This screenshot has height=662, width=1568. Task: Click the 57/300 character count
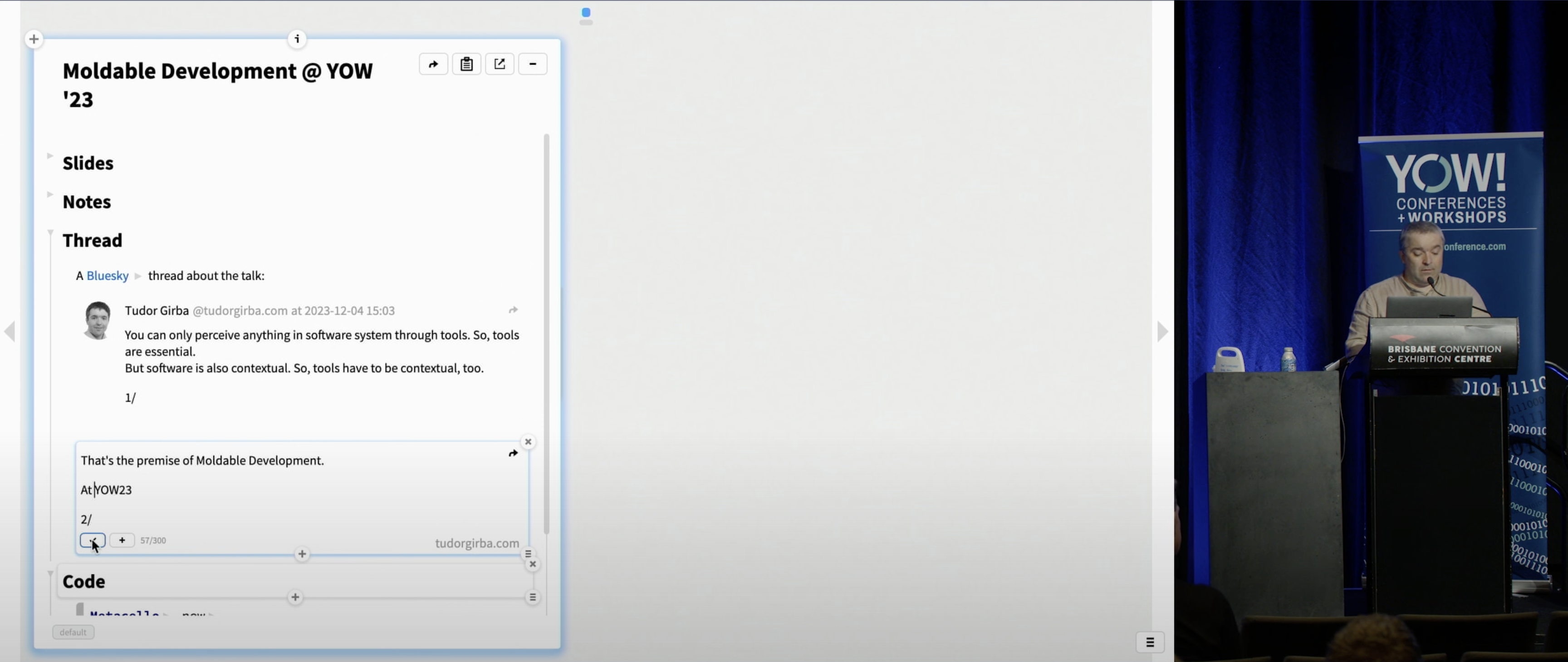(153, 540)
